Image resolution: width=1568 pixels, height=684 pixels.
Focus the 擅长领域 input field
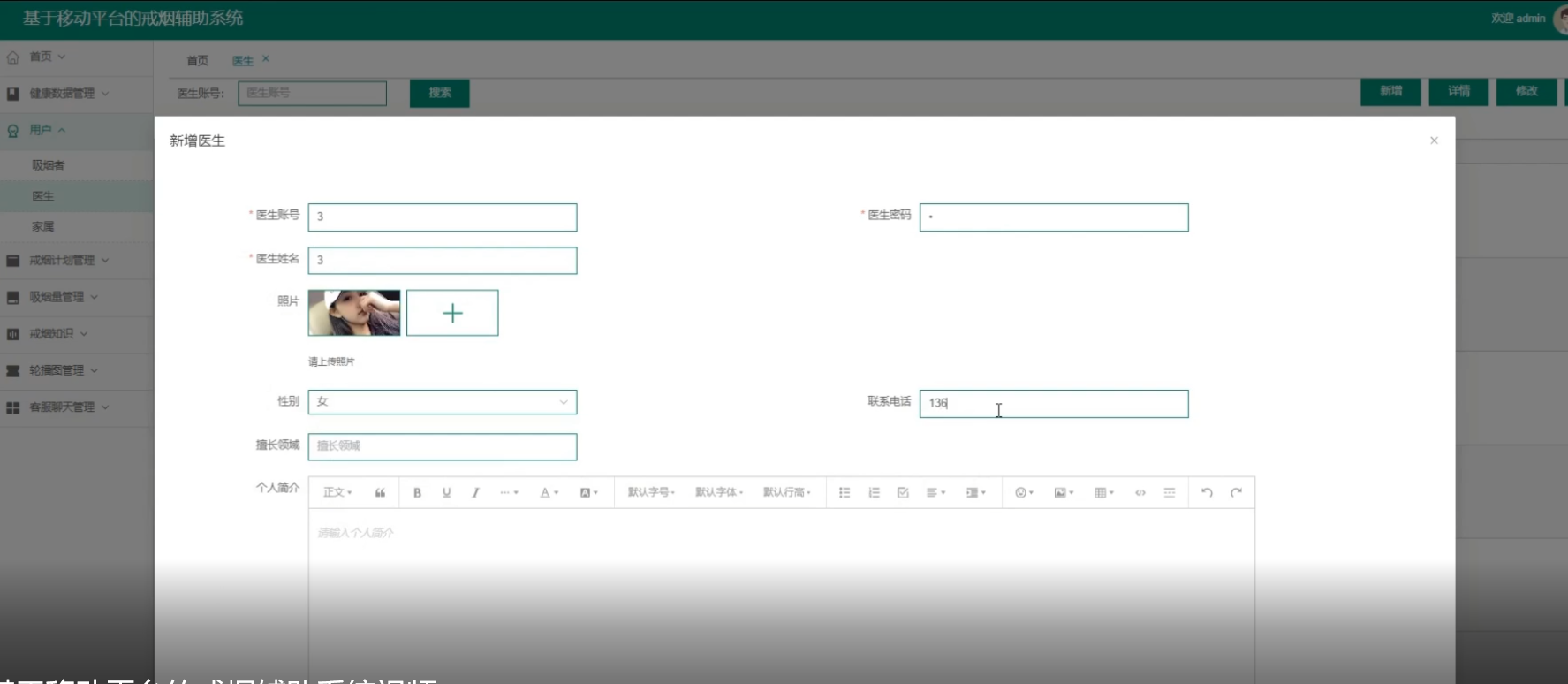tap(443, 446)
